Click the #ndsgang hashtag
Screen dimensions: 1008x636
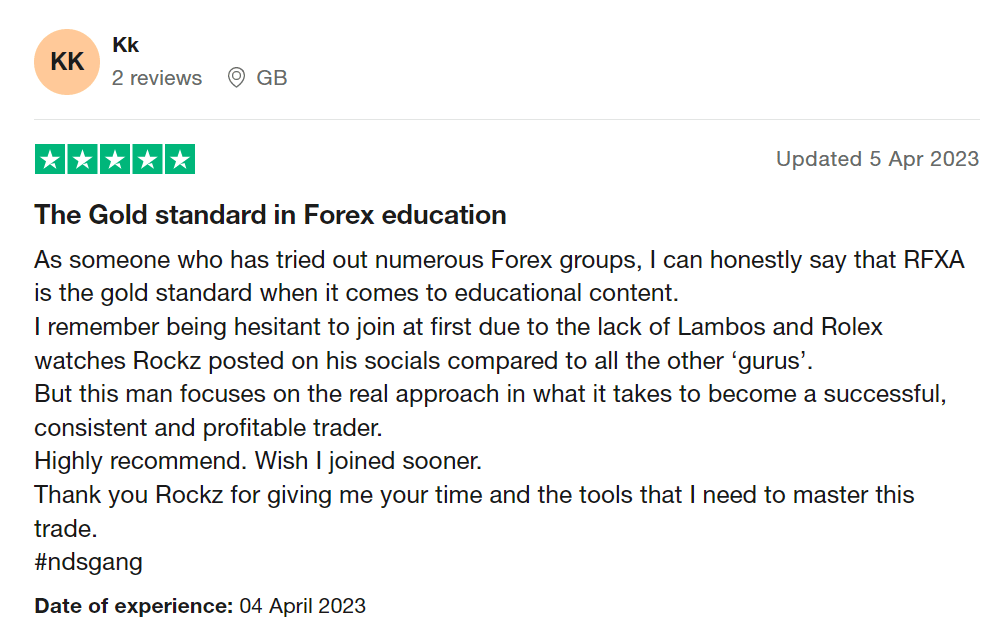tap(88, 562)
